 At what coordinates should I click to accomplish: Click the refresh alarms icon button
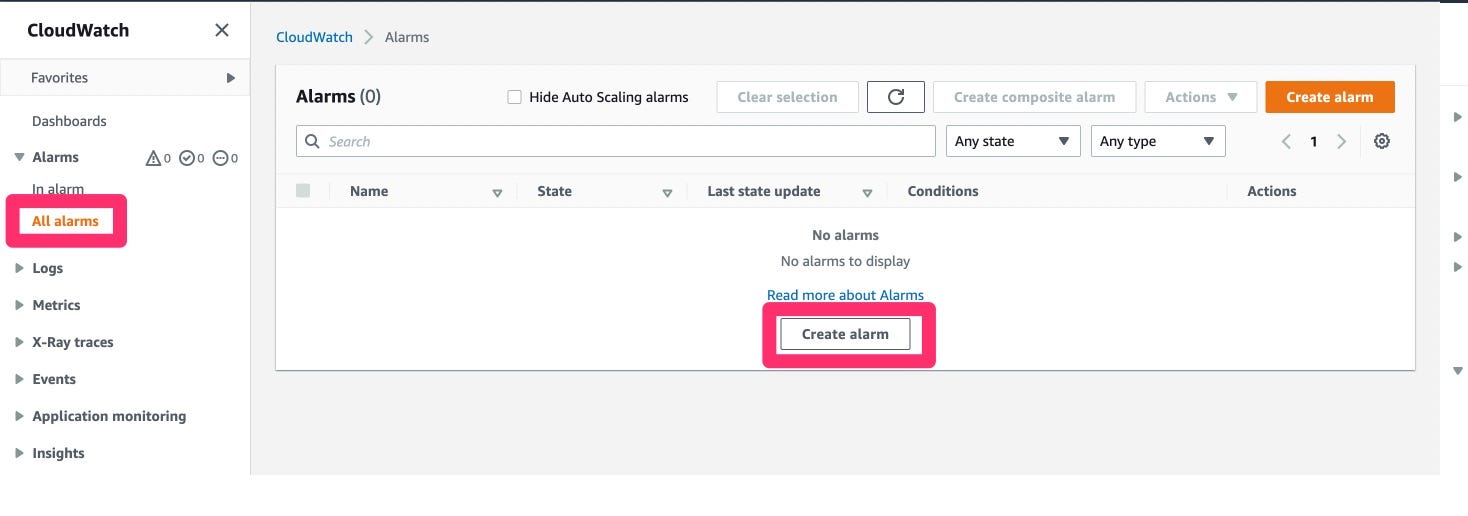pyautogui.click(x=896, y=97)
